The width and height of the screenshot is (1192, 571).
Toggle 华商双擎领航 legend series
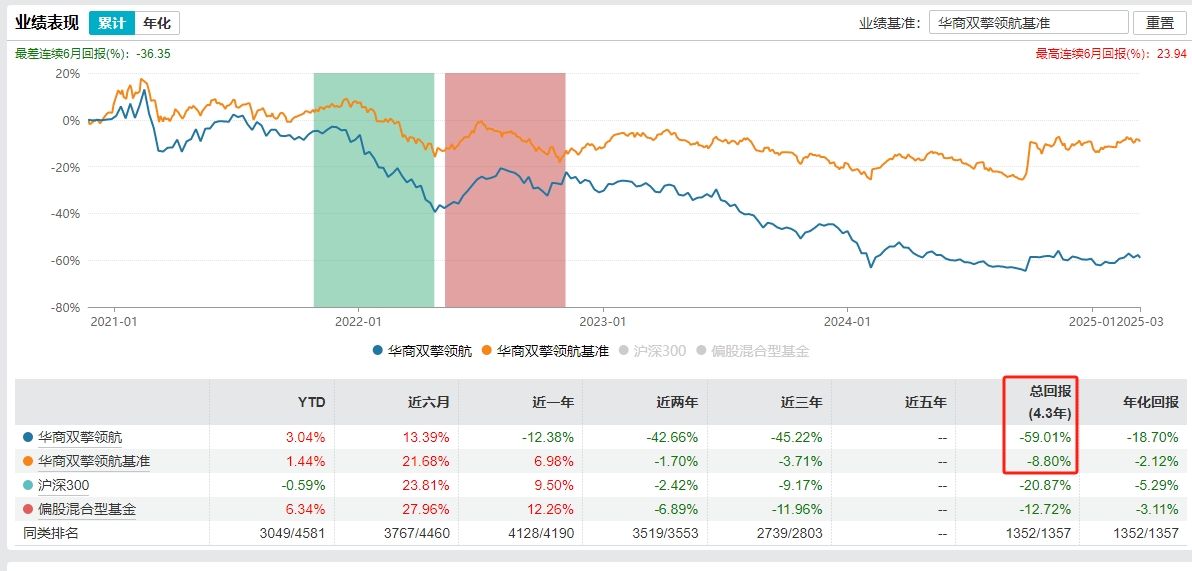pyautogui.click(x=421, y=351)
